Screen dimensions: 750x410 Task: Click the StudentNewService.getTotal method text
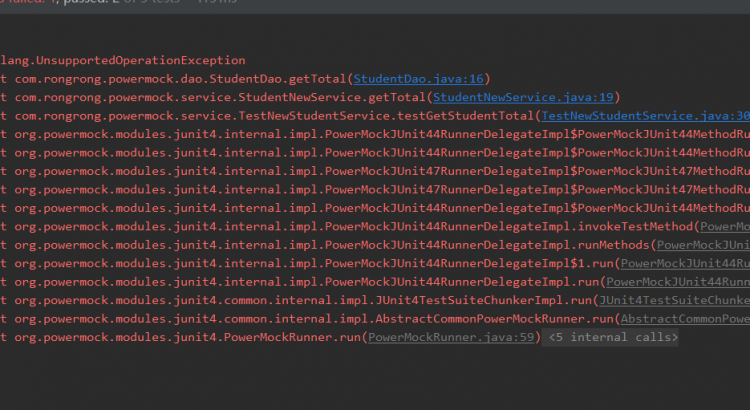point(330,97)
